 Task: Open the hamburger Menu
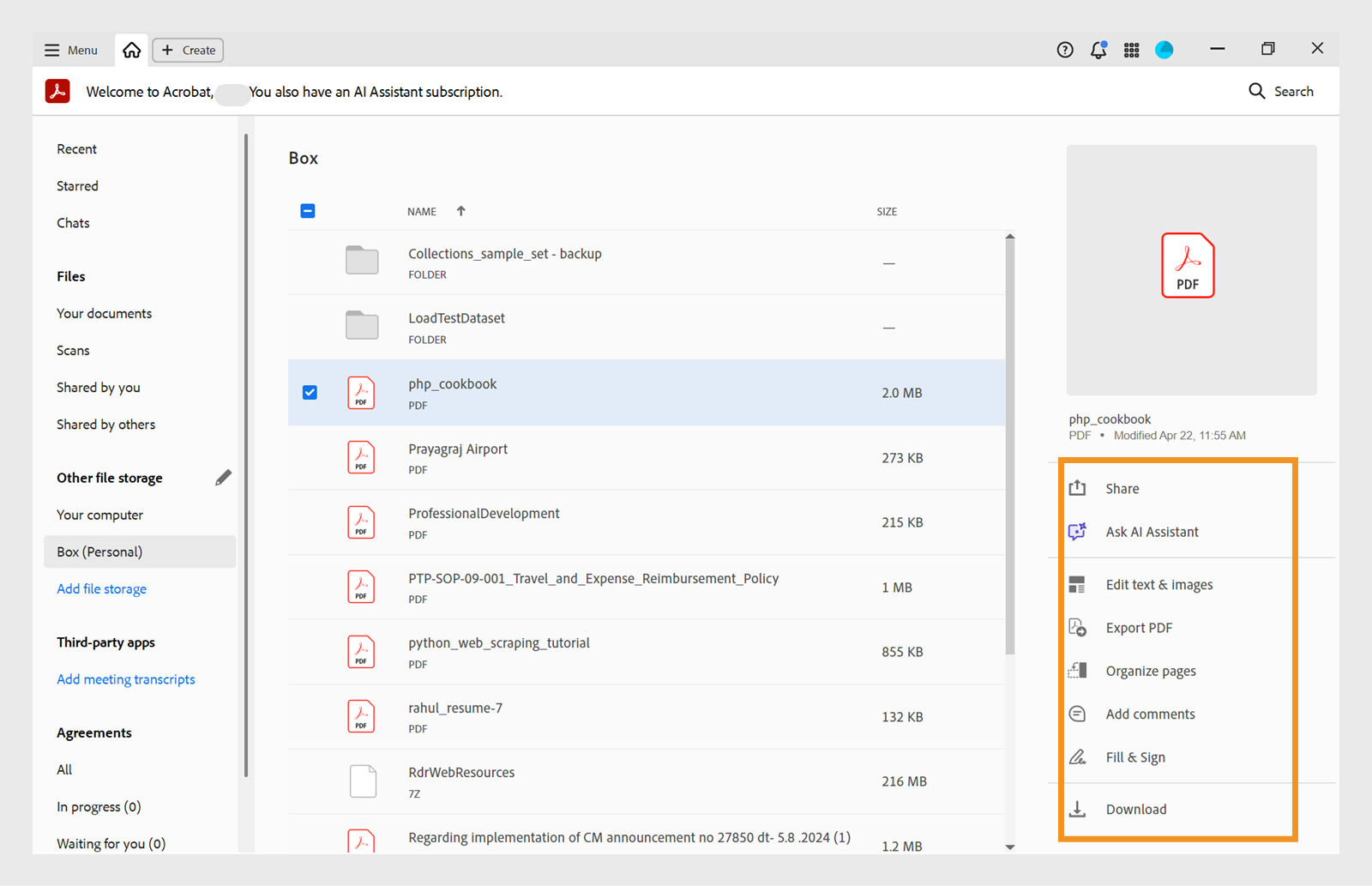52,50
